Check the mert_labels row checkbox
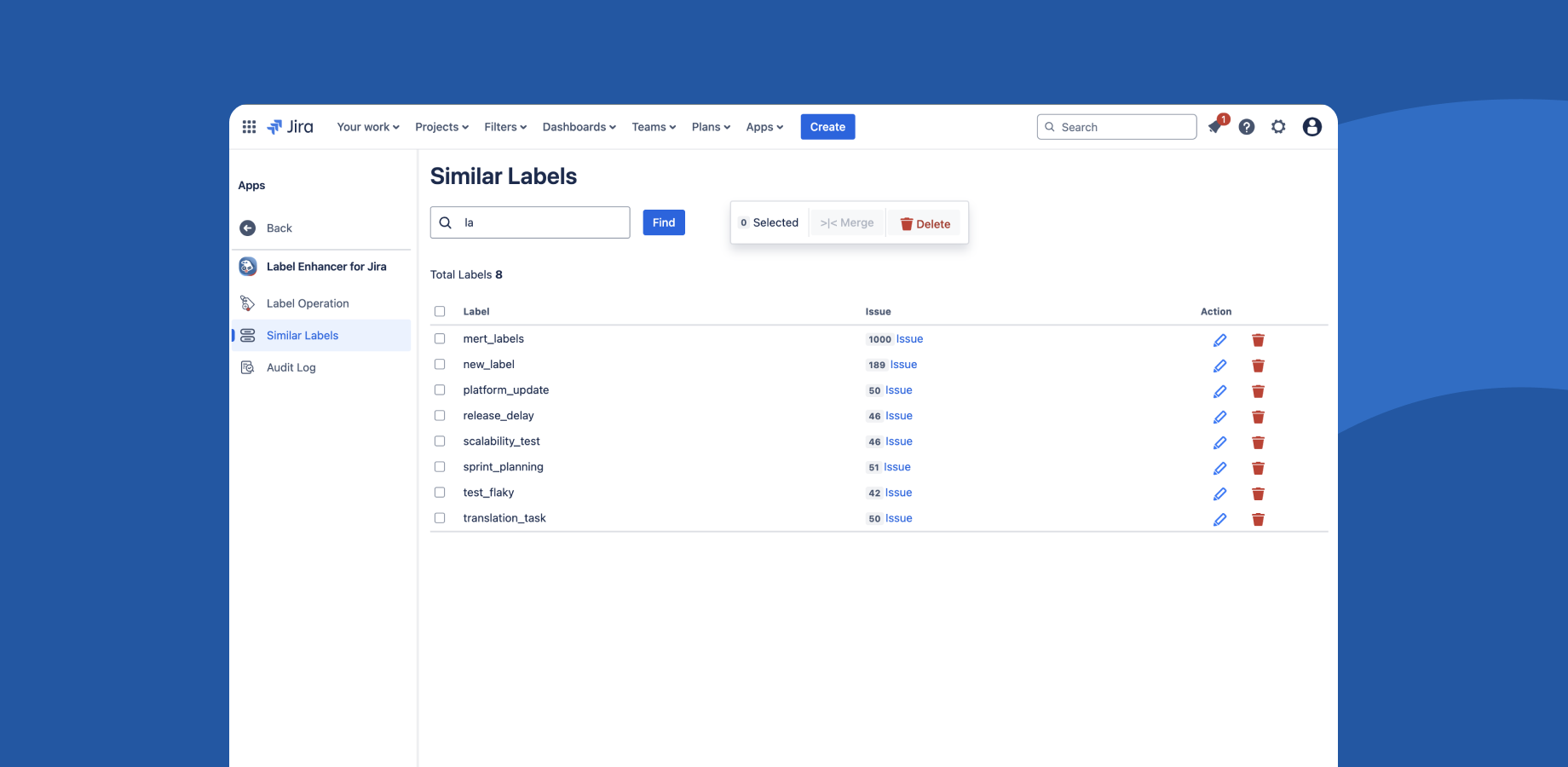Viewport: 1568px width, 767px height. click(440, 338)
